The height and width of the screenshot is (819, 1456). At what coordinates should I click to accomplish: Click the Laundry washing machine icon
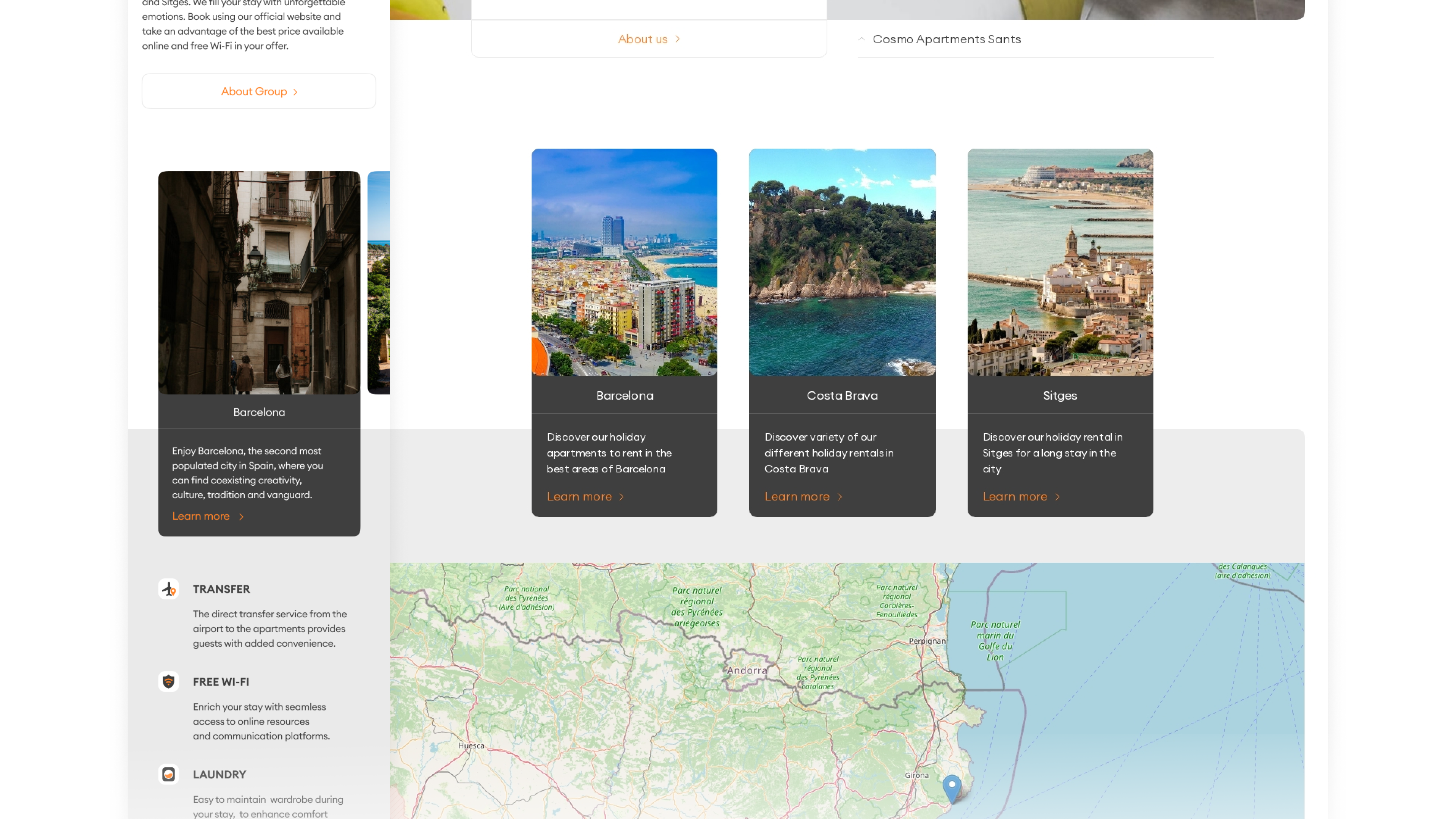[x=168, y=774]
